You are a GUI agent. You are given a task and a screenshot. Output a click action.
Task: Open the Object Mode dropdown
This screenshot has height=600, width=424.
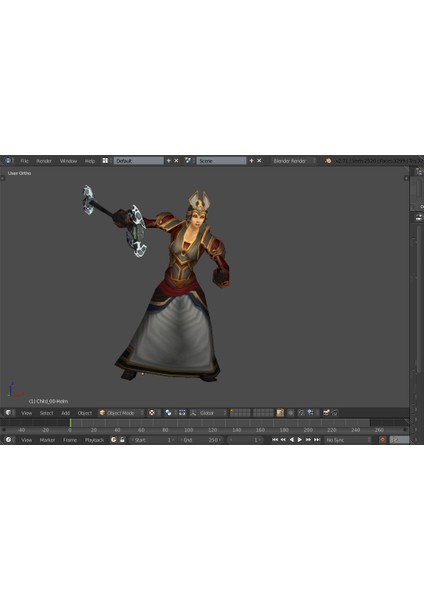pos(121,412)
